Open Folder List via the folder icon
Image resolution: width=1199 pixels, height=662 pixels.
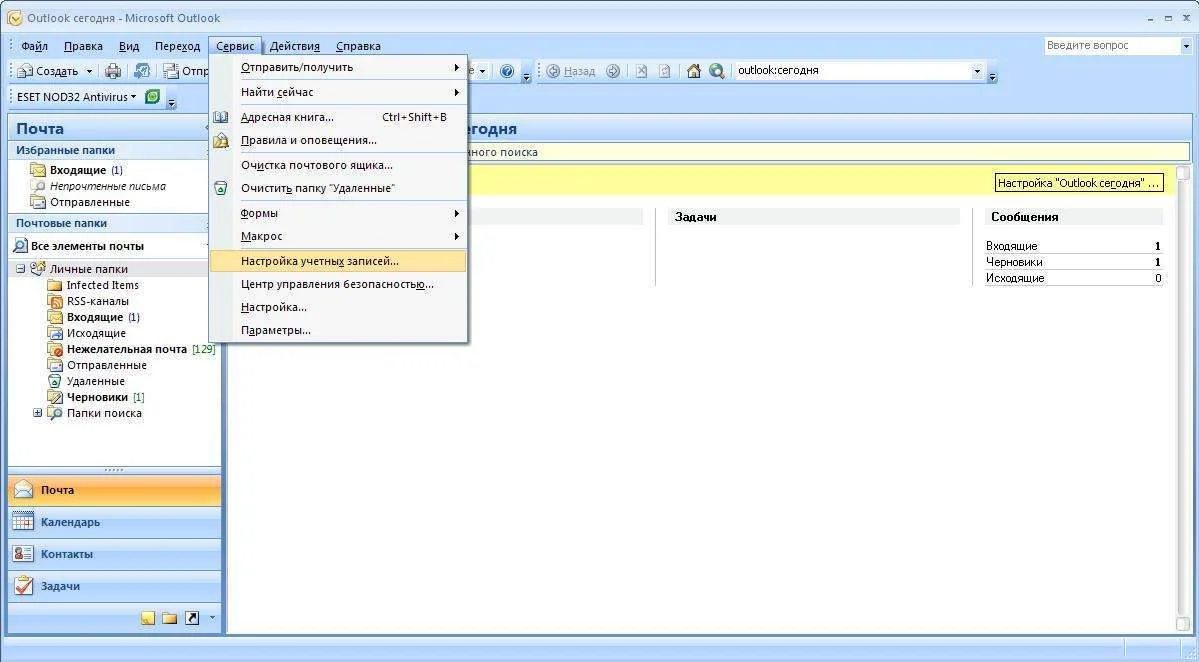[x=170, y=618]
